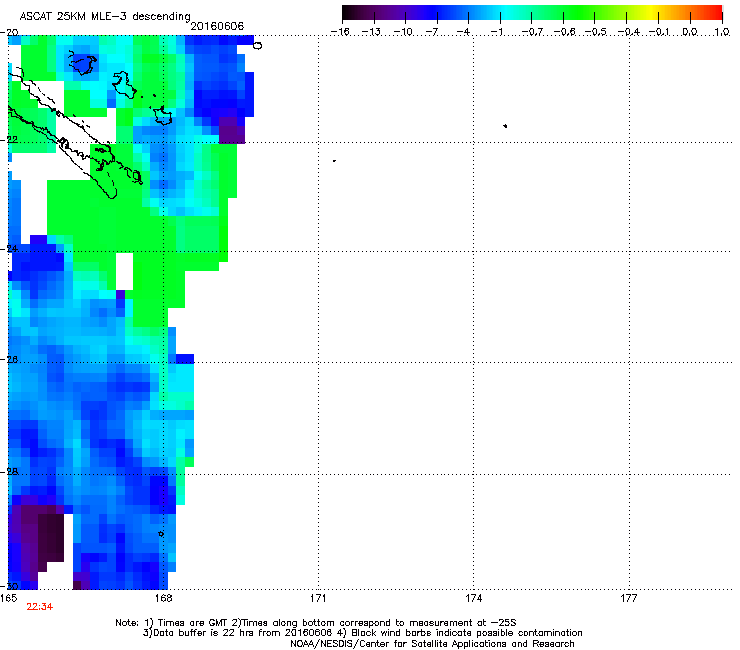Click the small island dot near longitude 174

pyautogui.click(x=505, y=126)
